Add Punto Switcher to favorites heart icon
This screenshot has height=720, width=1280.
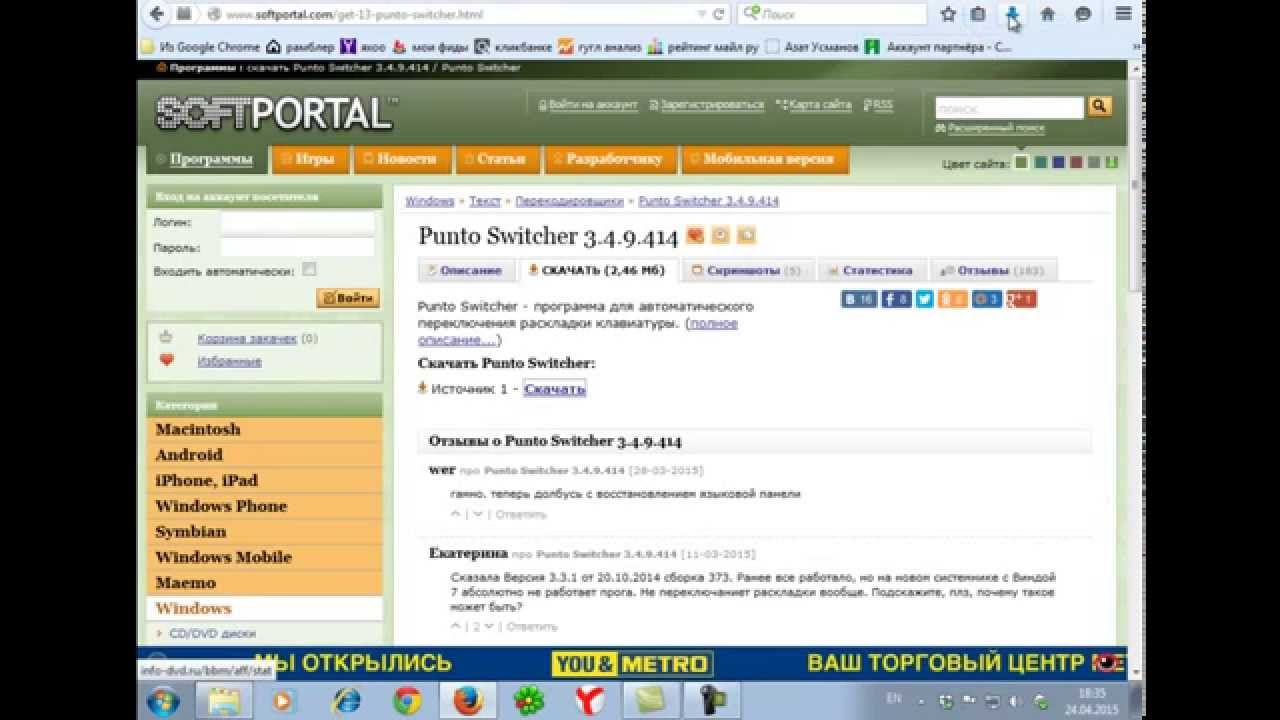coord(696,236)
